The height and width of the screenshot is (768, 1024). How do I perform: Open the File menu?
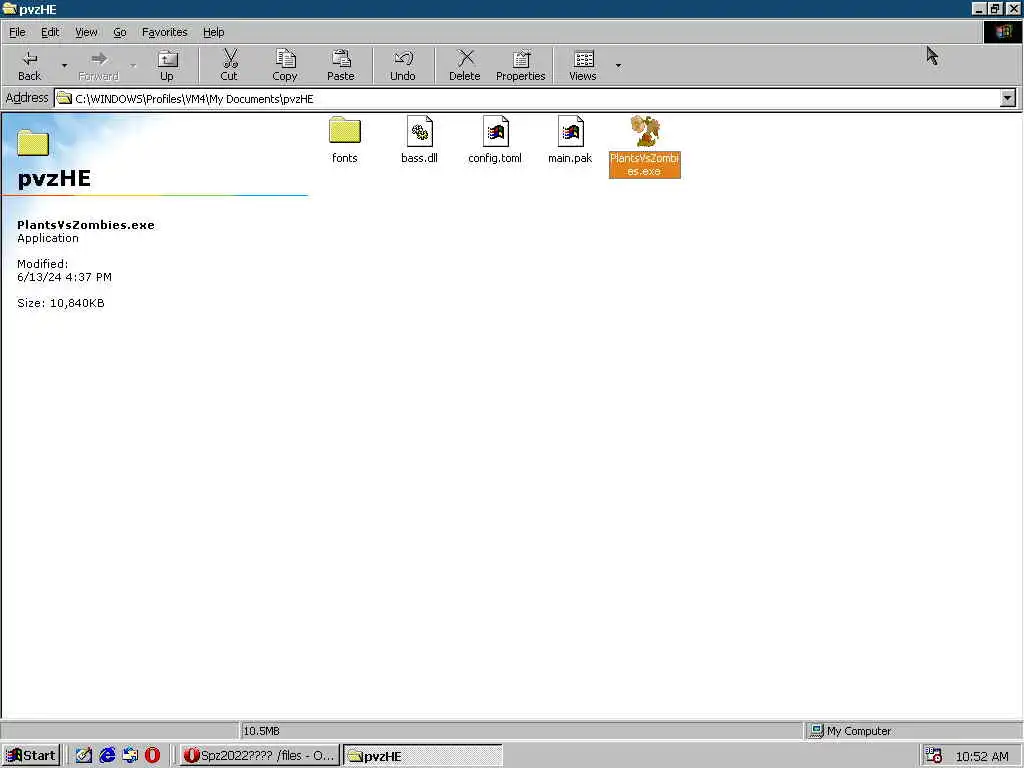[17, 32]
